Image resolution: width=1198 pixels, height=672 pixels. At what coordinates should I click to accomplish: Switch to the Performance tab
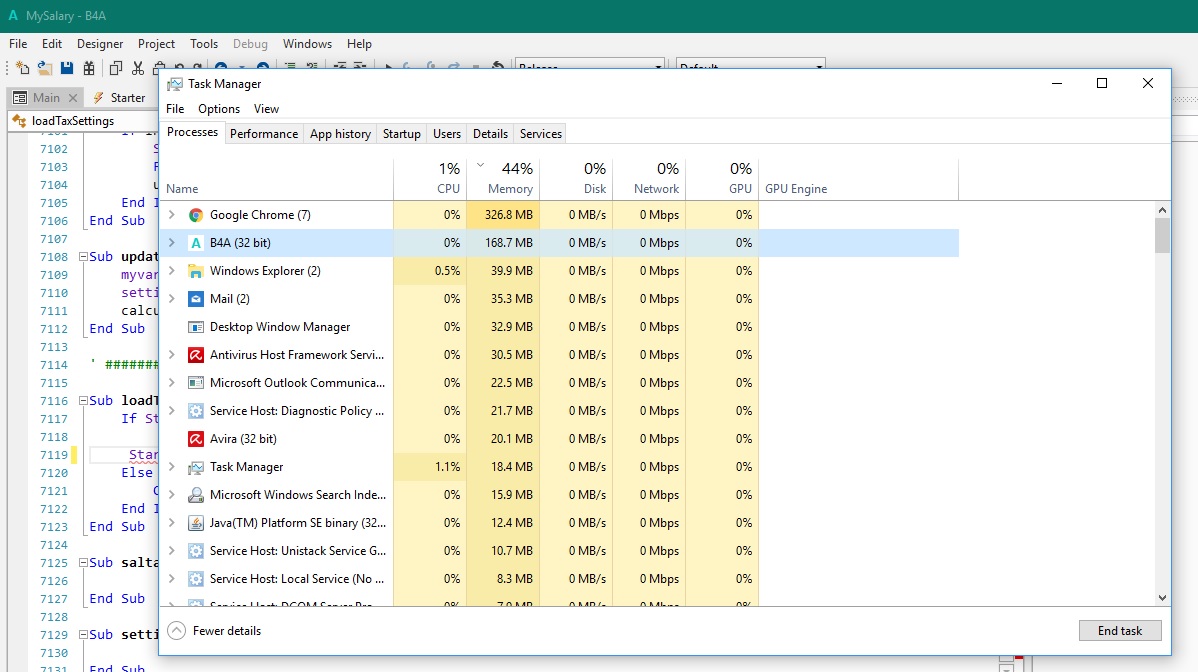pos(264,134)
